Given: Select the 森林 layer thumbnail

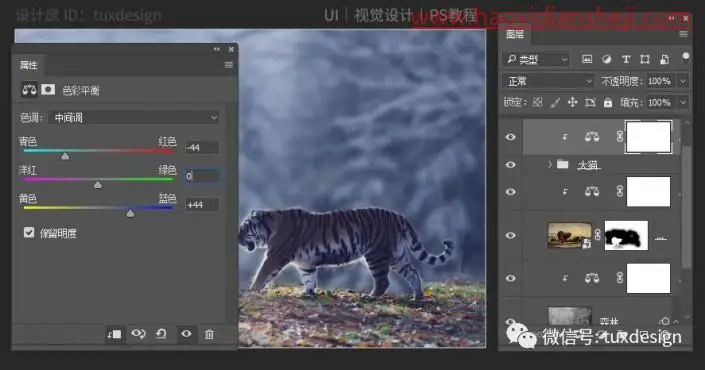Looking at the screenshot, I should point(570,316).
